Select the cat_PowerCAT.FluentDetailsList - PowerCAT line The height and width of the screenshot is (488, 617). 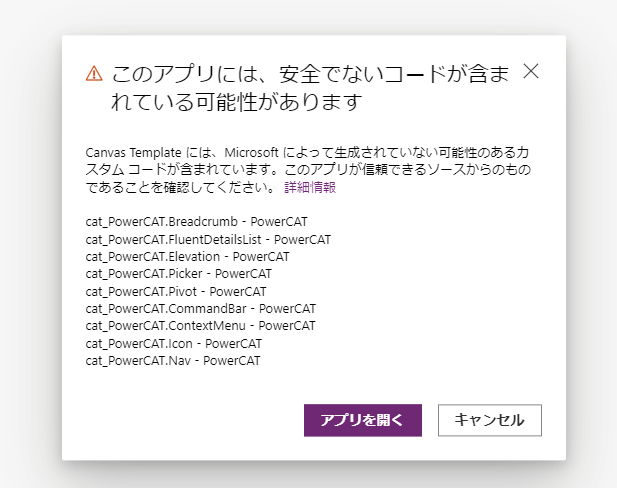coord(208,239)
